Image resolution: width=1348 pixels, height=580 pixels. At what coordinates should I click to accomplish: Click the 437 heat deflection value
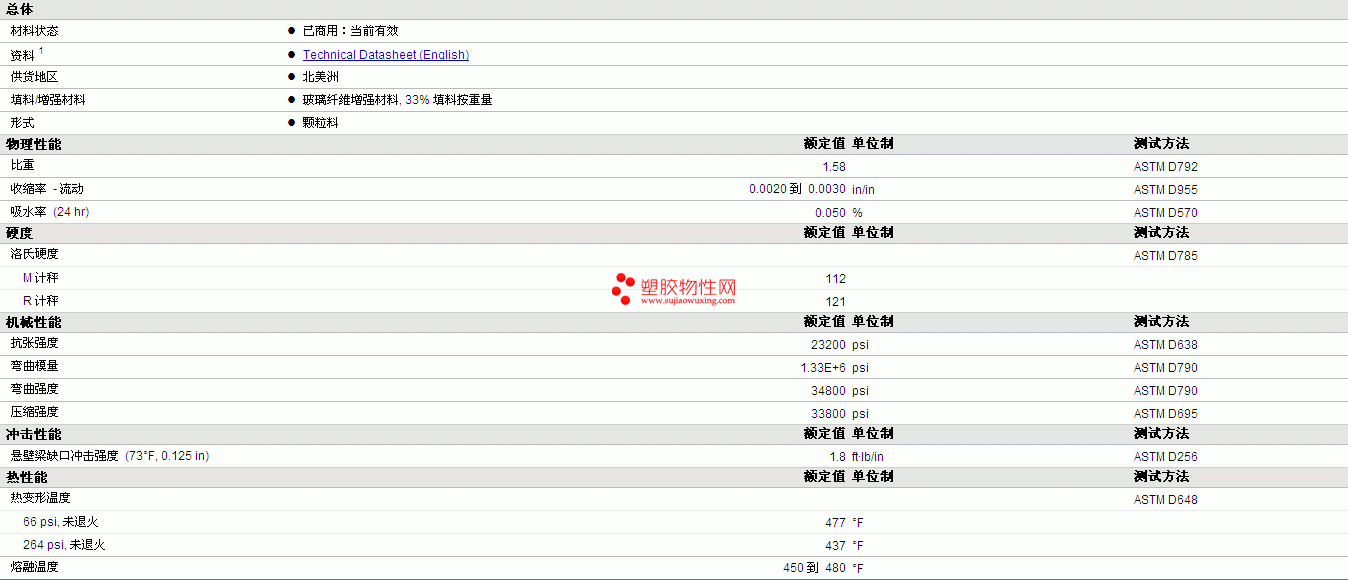point(836,546)
